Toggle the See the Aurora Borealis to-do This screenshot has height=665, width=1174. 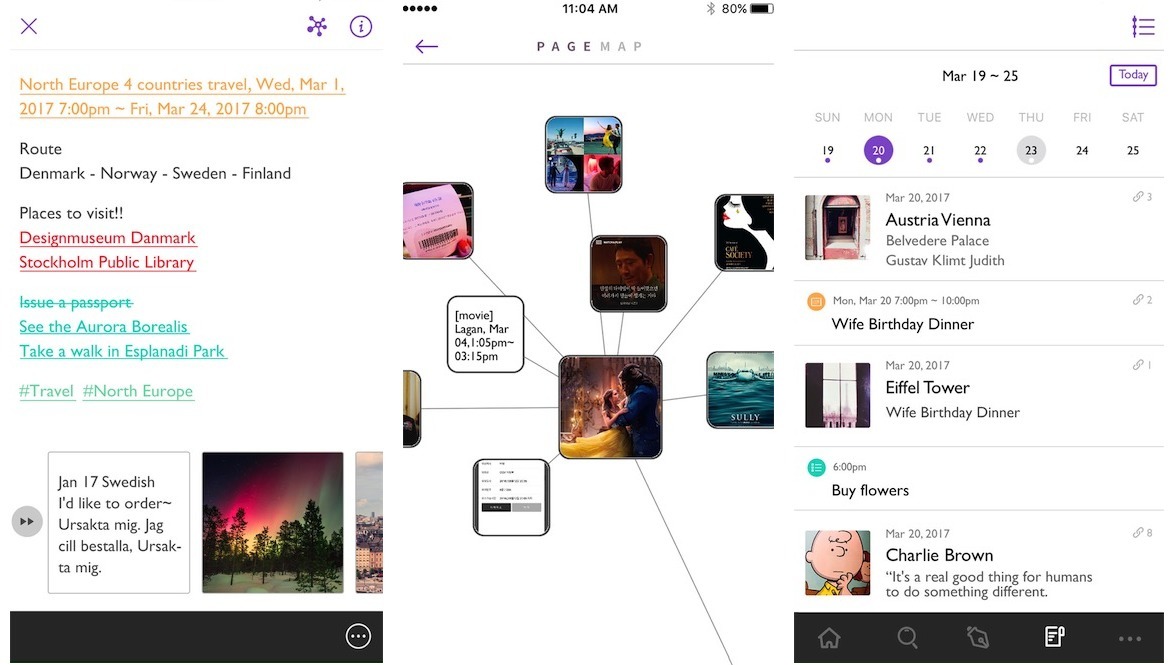point(103,327)
